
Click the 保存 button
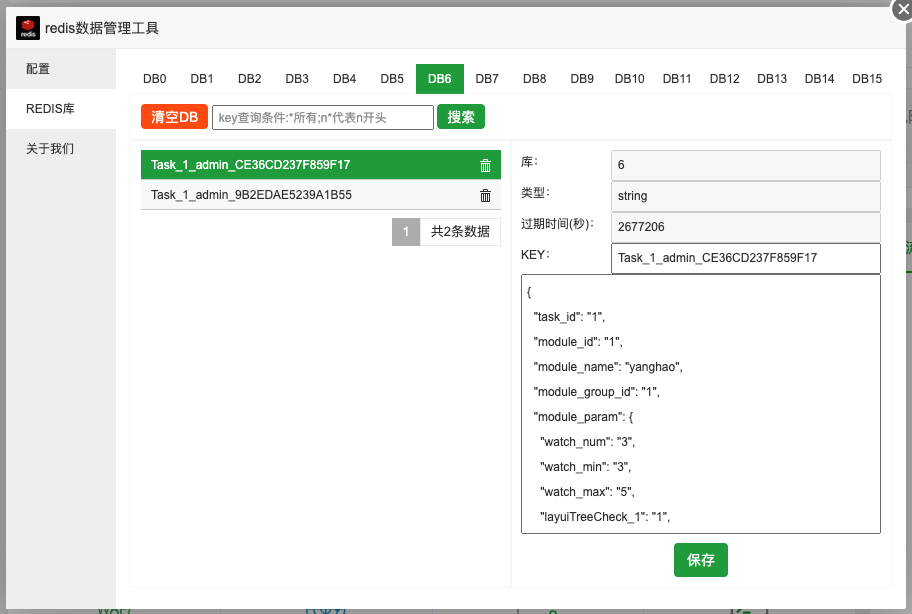[x=700, y=560]
